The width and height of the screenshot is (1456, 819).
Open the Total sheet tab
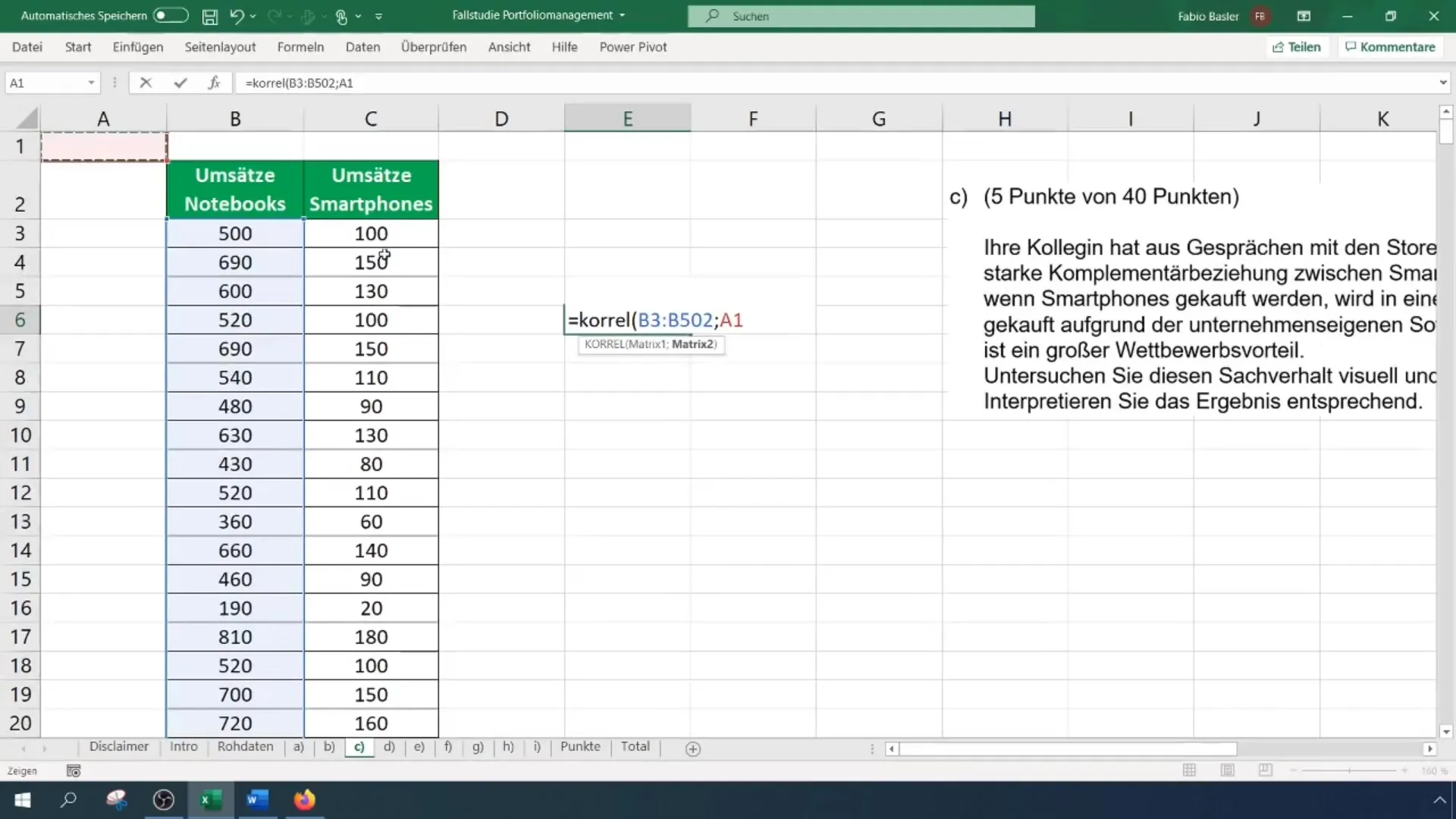pos(635,747)
